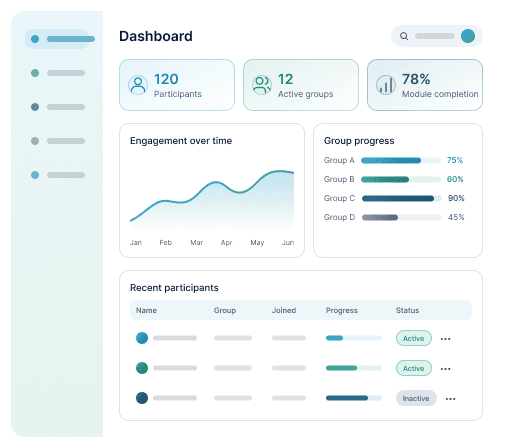
Task: Sort by the Progress column header
Action: click(x=342, y=310)
